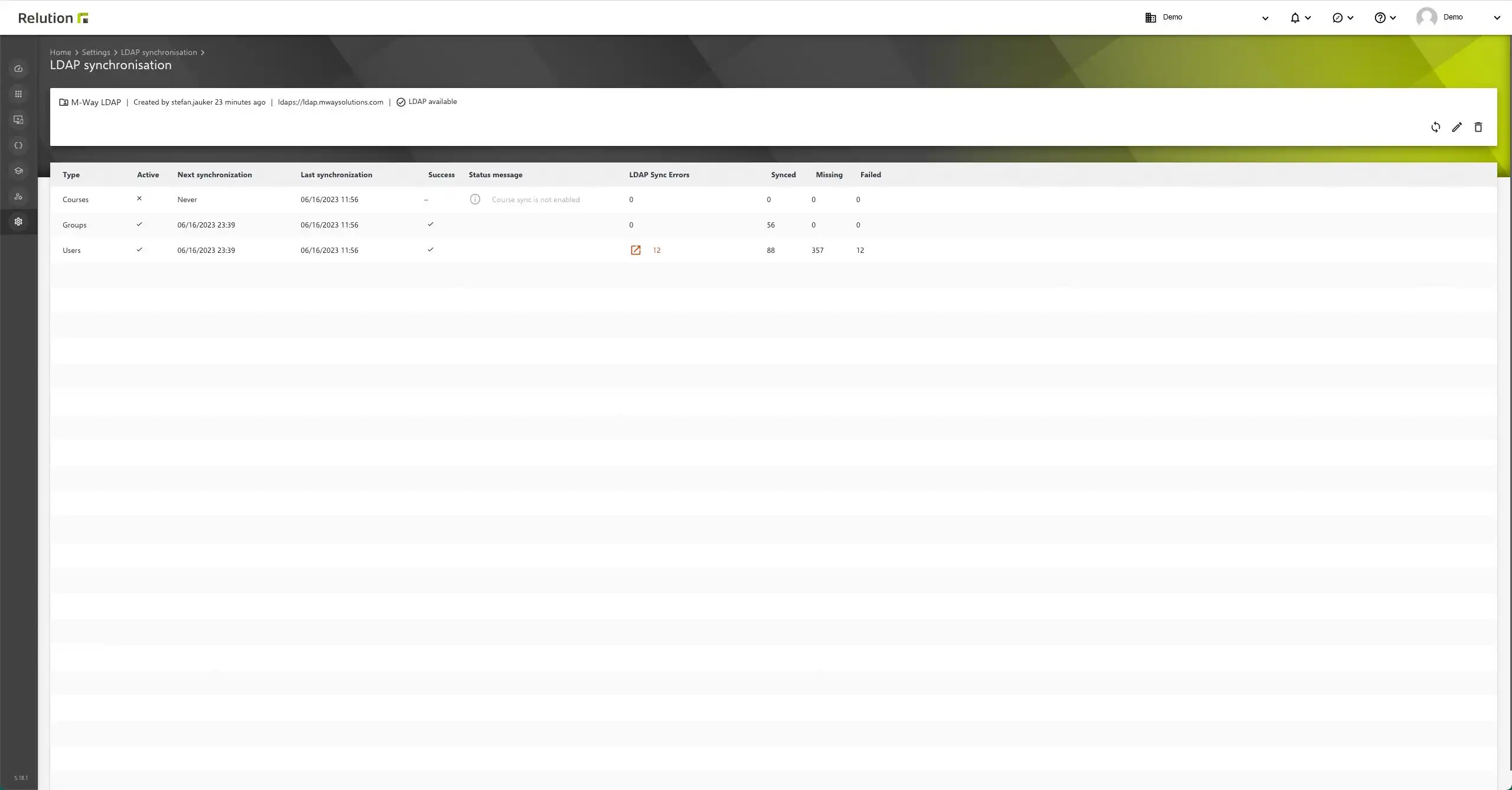
Task: Click the 'M-Way LDAP' connection name
Action: coord(96,102)
